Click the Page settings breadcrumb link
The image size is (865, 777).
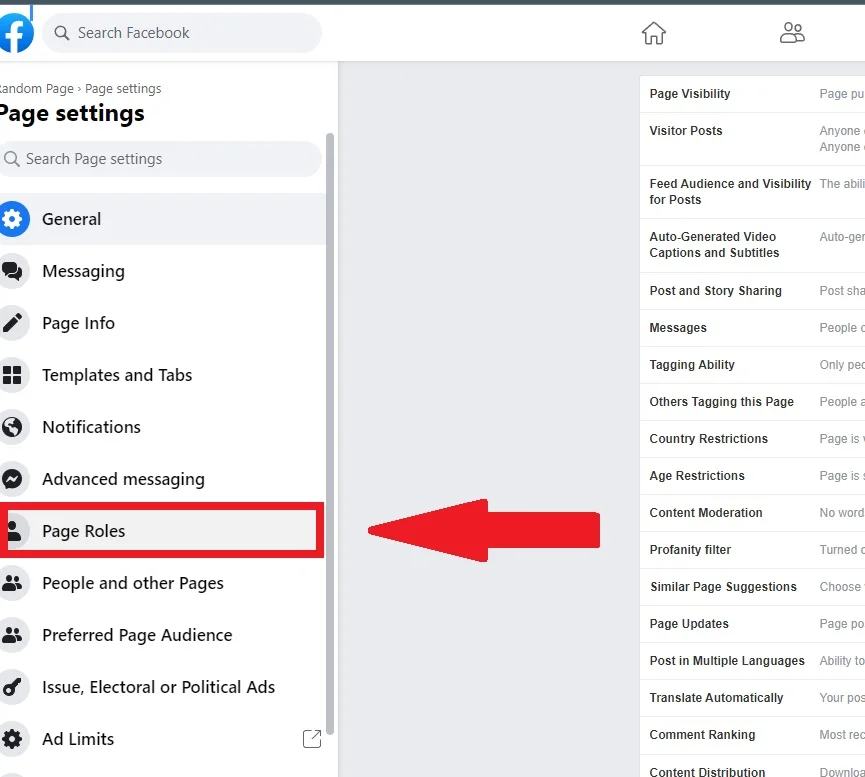point(123,89)
